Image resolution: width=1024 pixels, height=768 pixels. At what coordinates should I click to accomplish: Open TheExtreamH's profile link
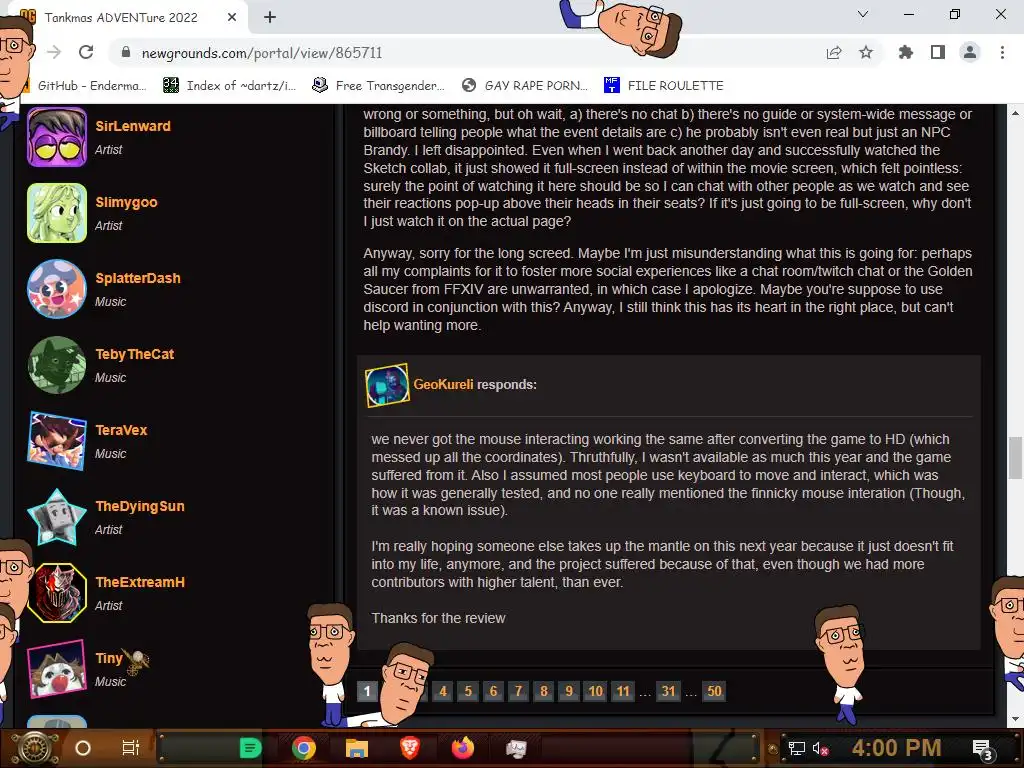(140, 582)
